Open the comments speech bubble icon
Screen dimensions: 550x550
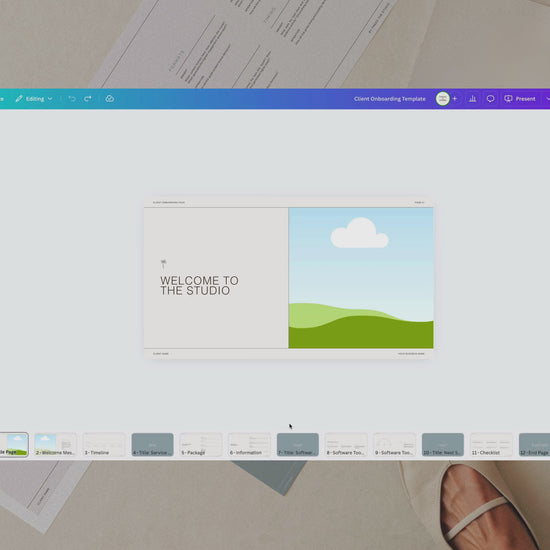tap(490, 99)
